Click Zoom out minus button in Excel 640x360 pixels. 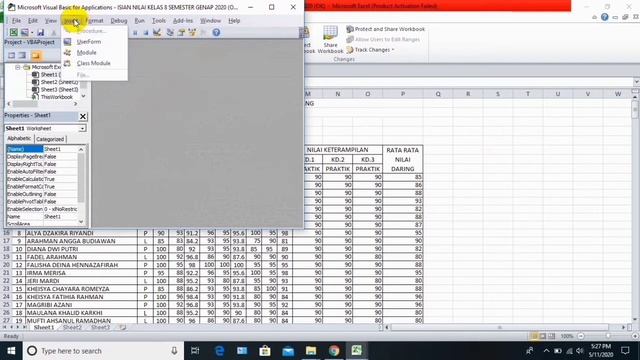tap(581, 336)
